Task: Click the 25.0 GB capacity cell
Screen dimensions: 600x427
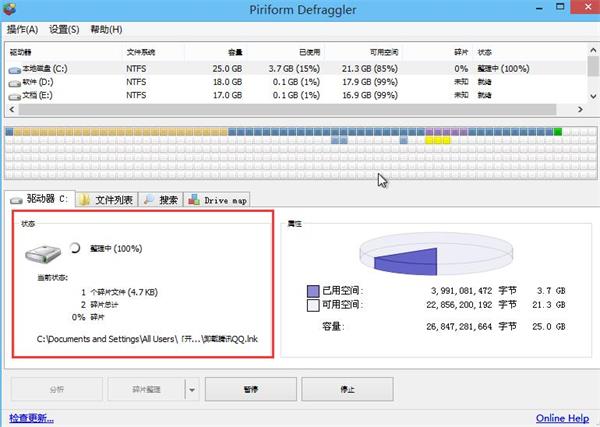Action: (227, 69)
